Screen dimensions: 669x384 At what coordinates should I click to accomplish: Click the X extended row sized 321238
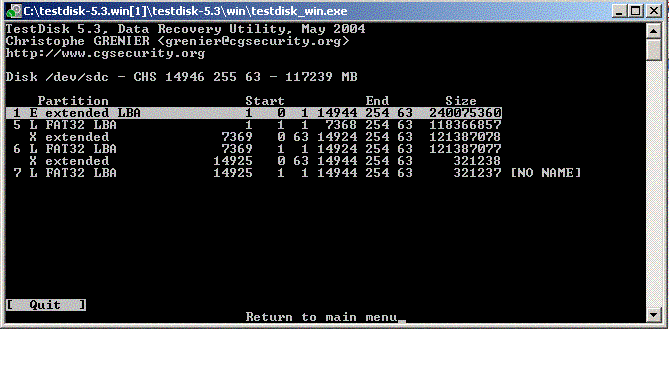pyautogui.click(x=265, y=161)
